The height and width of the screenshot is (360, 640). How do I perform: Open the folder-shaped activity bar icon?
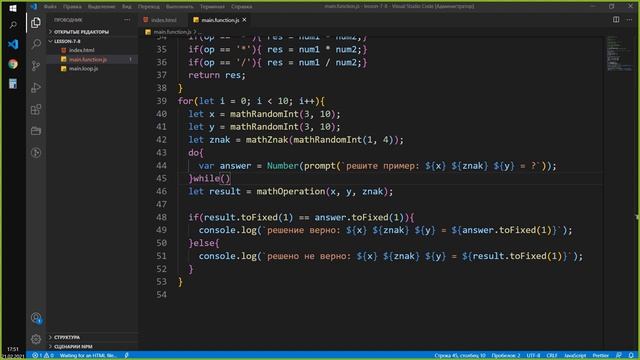coord(36,131)
